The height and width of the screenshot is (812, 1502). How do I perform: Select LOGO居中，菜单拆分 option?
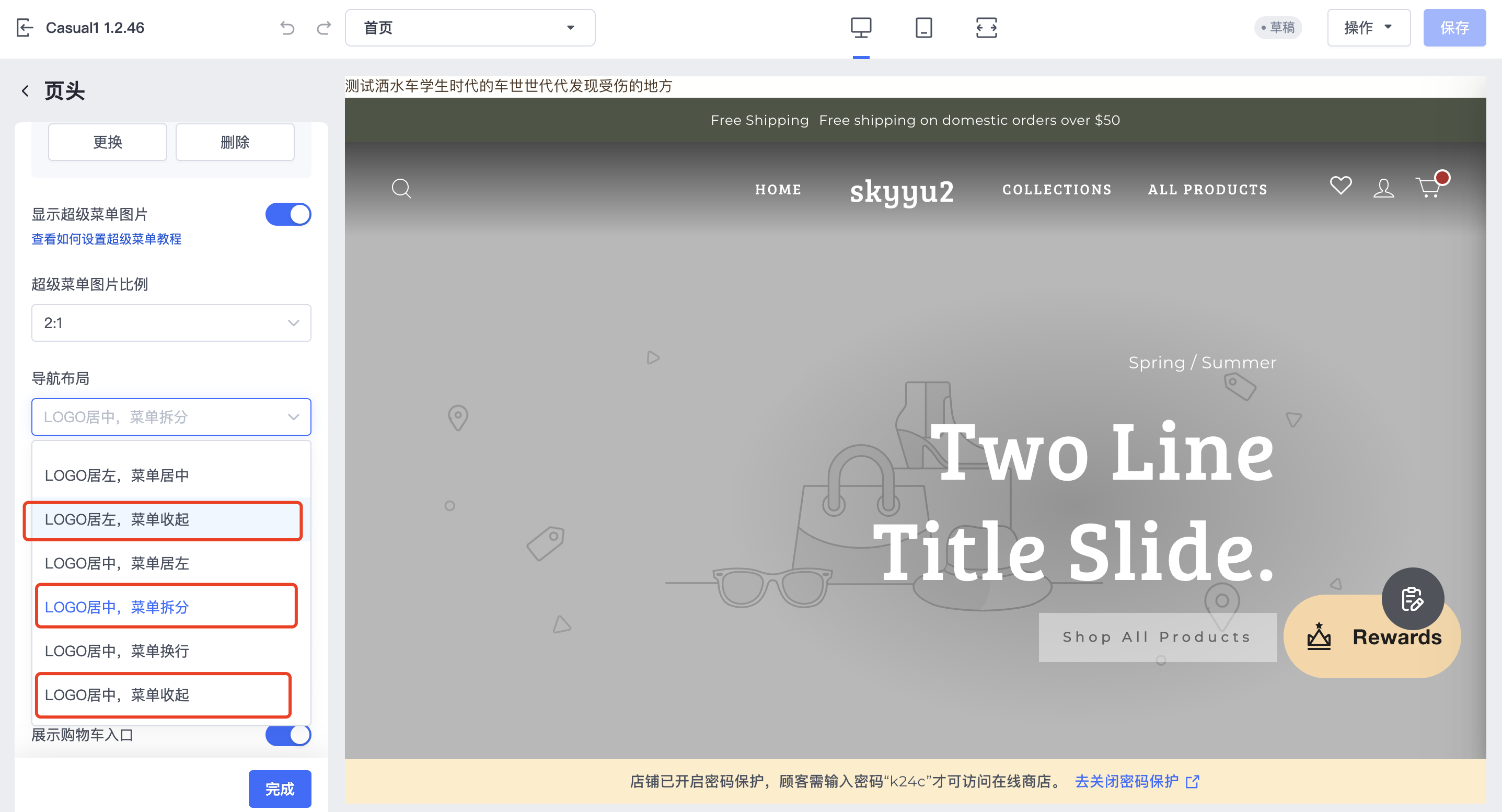click(171, 607)
